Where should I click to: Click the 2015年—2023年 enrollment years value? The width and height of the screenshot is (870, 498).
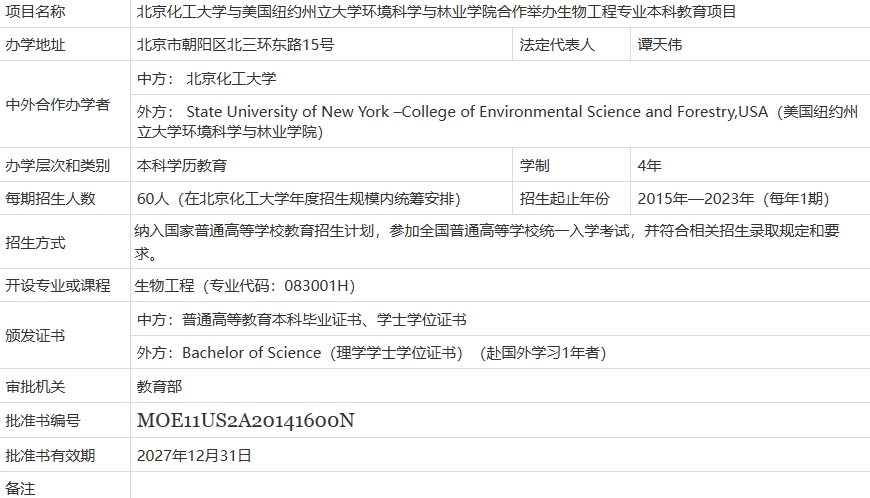pos(733,198)
